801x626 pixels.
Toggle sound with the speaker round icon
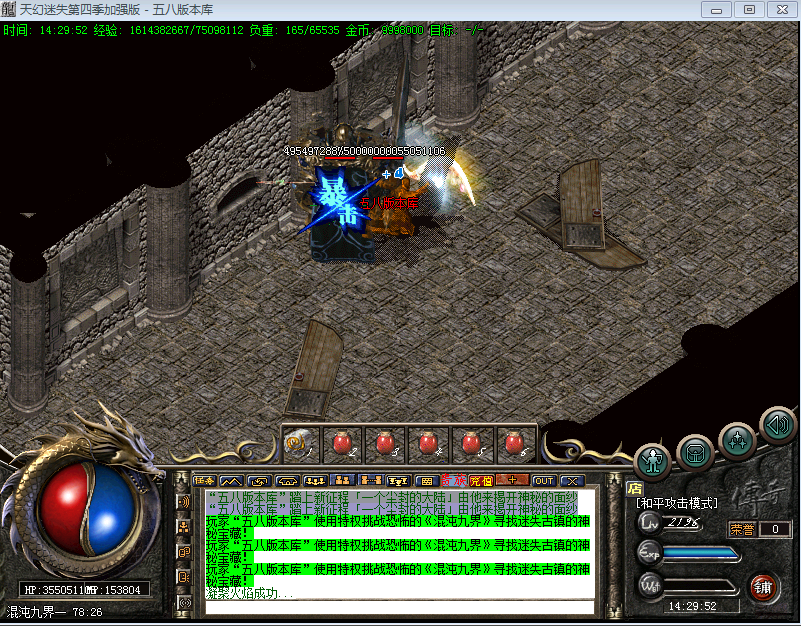(x=778, y=425)
